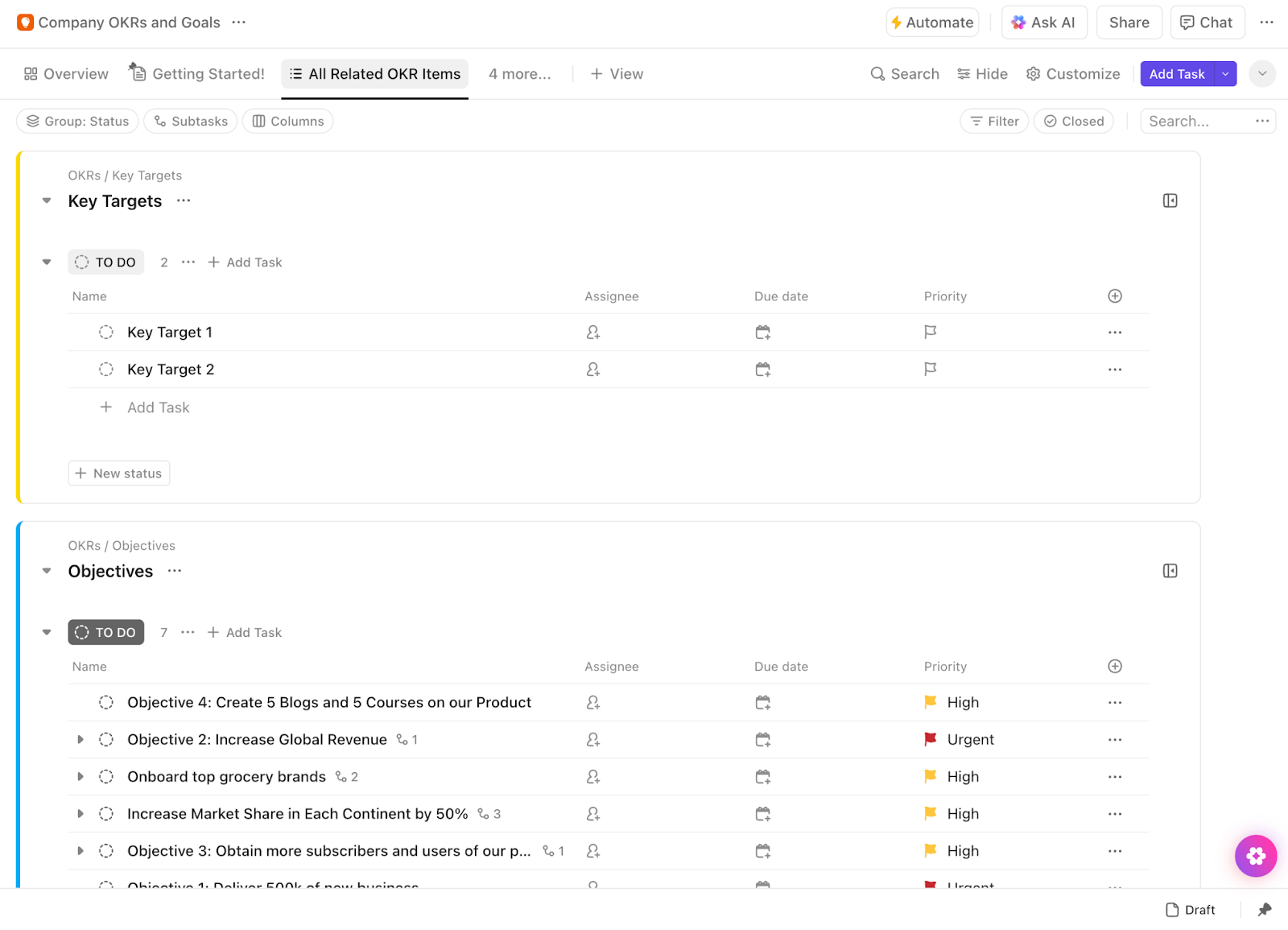Open the Getting Started! tab

click(x=197, y=74)
